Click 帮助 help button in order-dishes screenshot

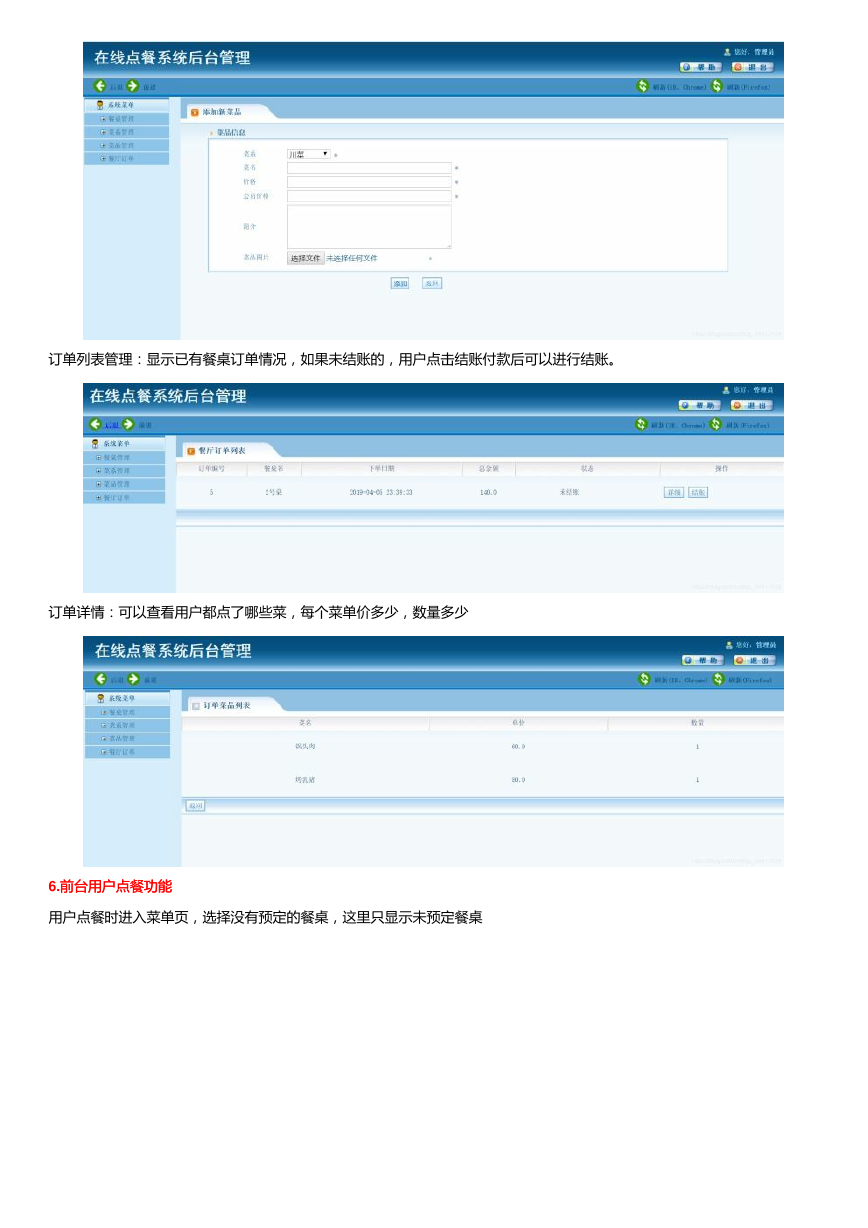[702, 660]
